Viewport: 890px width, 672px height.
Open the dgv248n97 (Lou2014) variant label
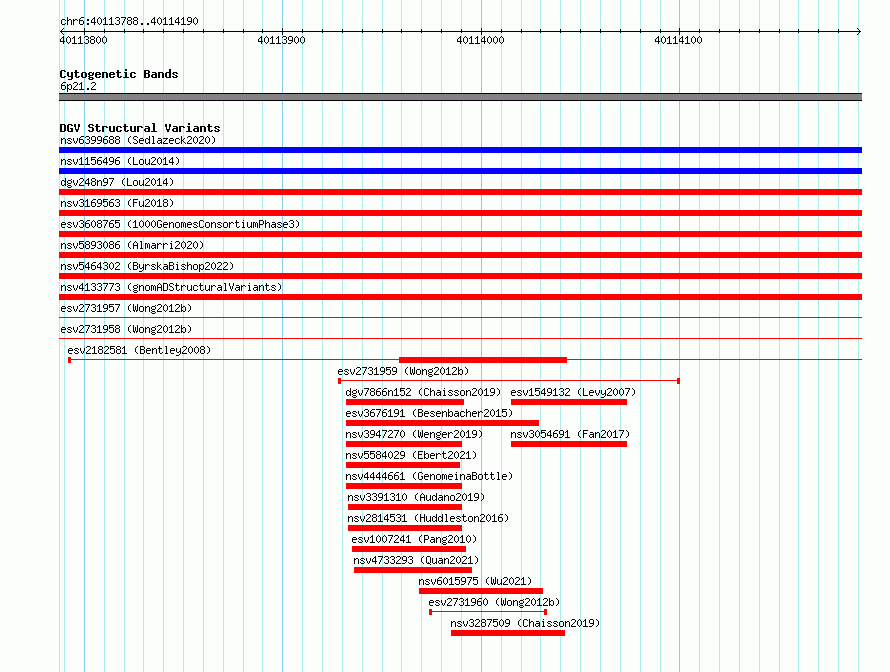point(117,182)
